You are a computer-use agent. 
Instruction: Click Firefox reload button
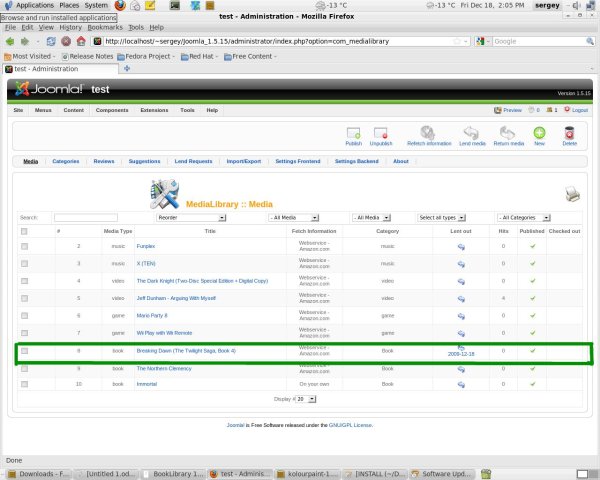click(51, 41)
